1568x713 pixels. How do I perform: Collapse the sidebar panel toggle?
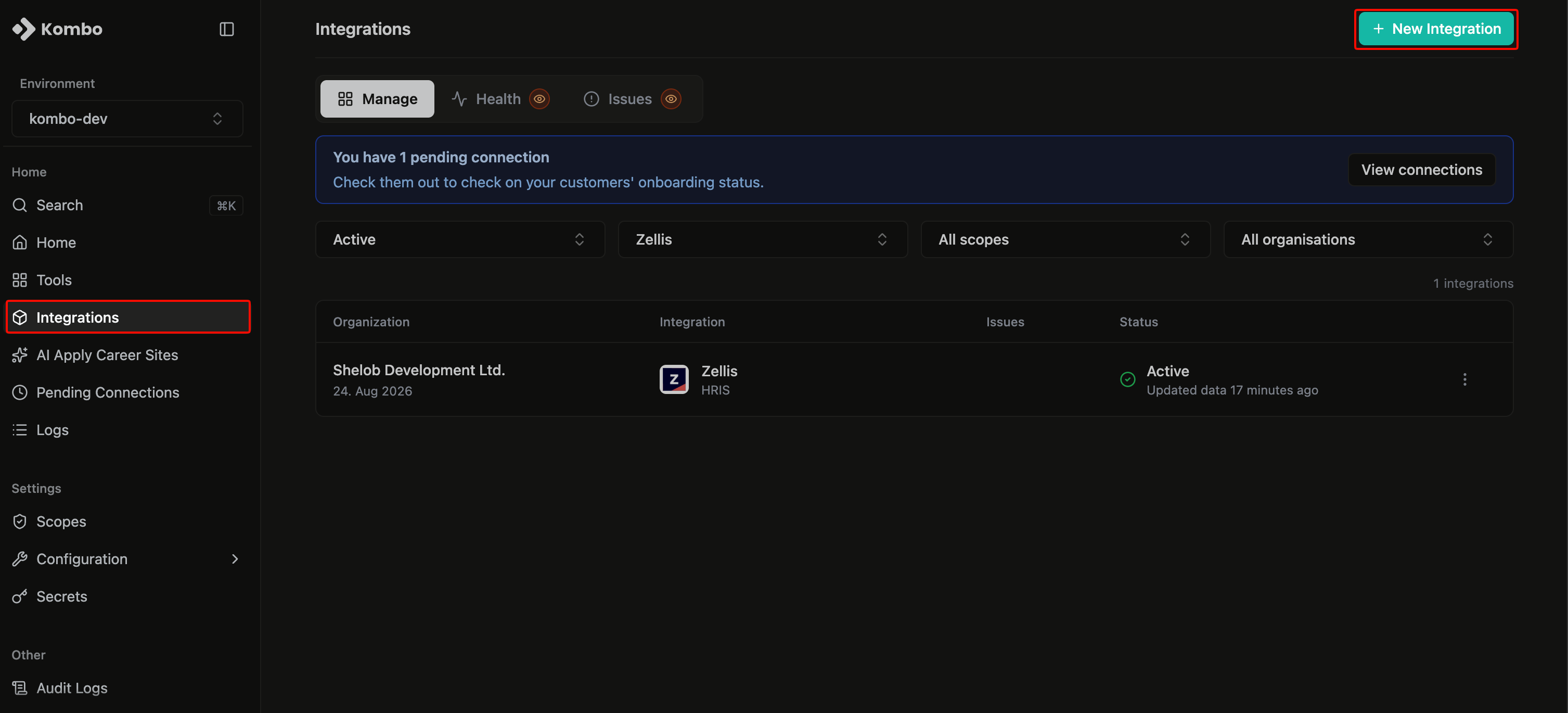226,29
